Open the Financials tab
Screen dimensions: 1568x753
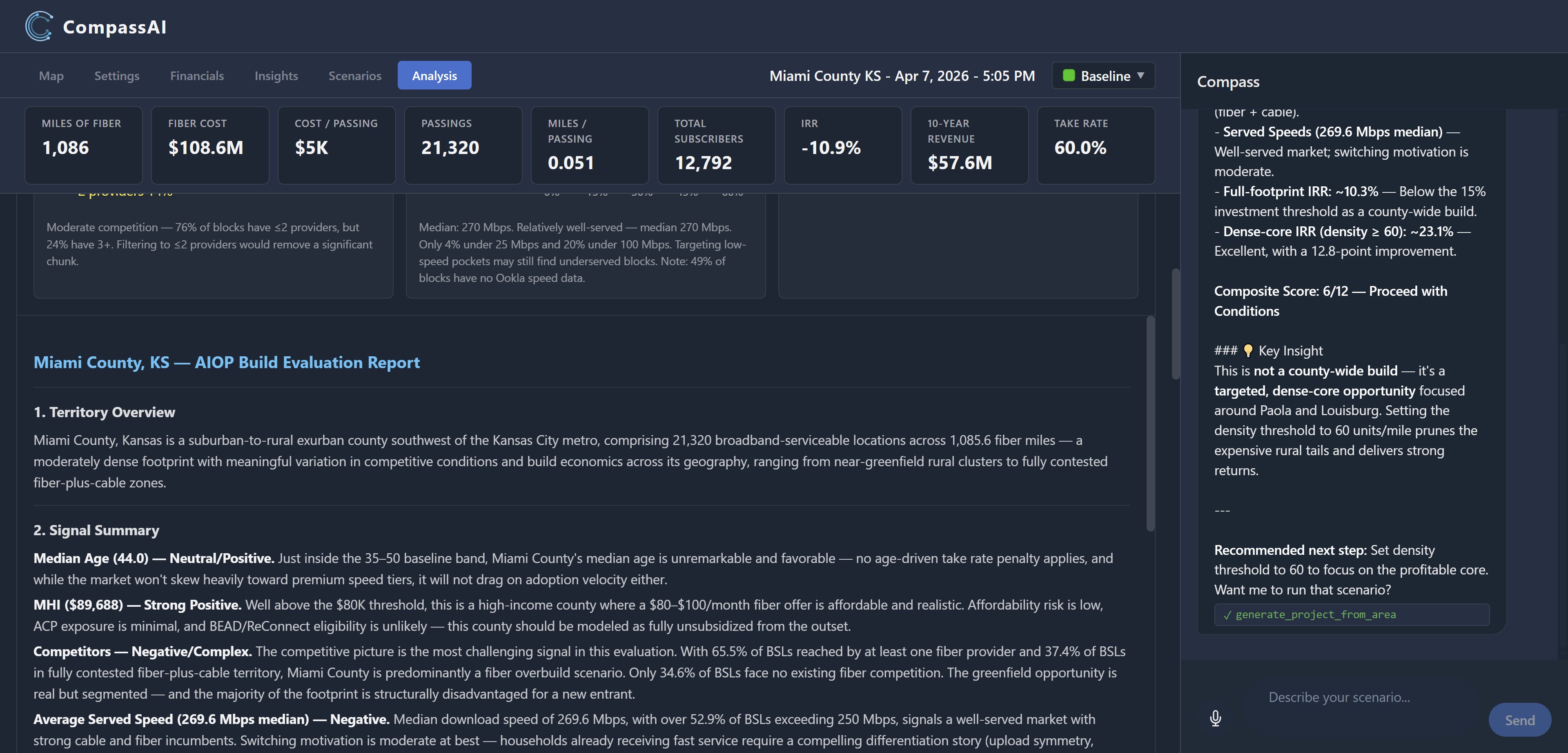197,76
